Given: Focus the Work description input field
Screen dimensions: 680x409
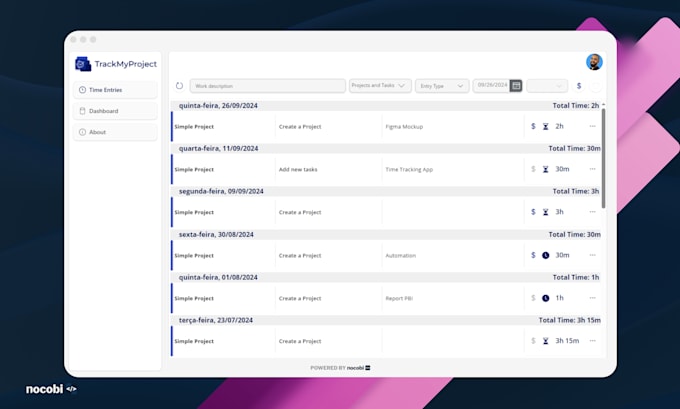Looking at the screenshot, I should (268, 86).
